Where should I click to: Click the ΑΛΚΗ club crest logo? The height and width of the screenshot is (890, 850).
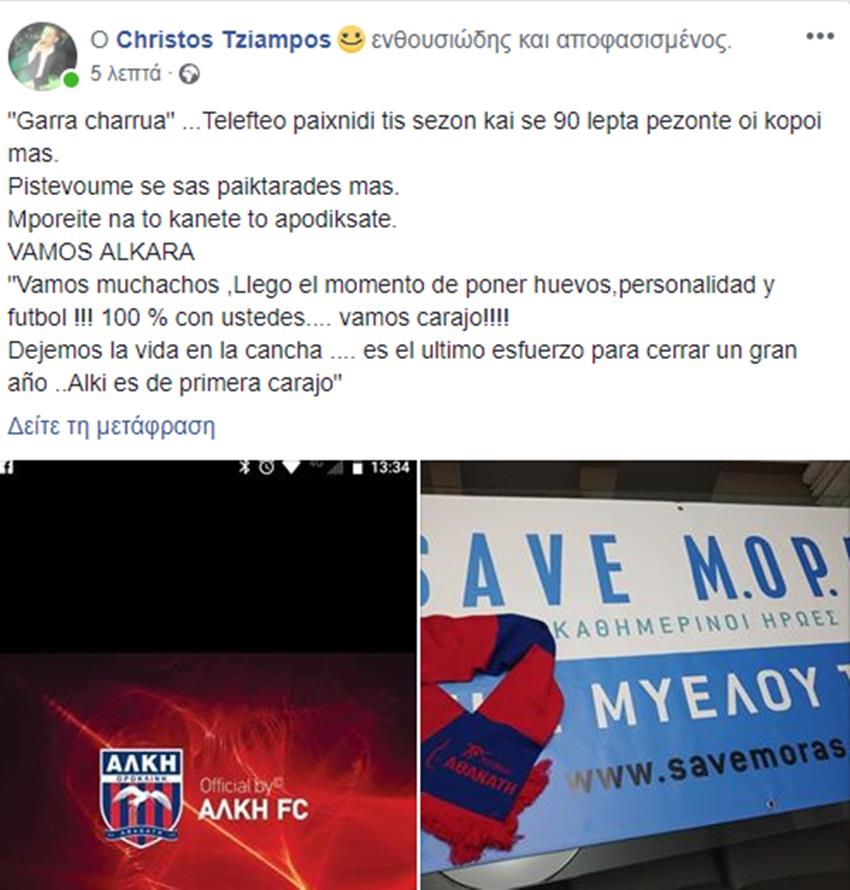pyautogui.click(x=141, y=797)
